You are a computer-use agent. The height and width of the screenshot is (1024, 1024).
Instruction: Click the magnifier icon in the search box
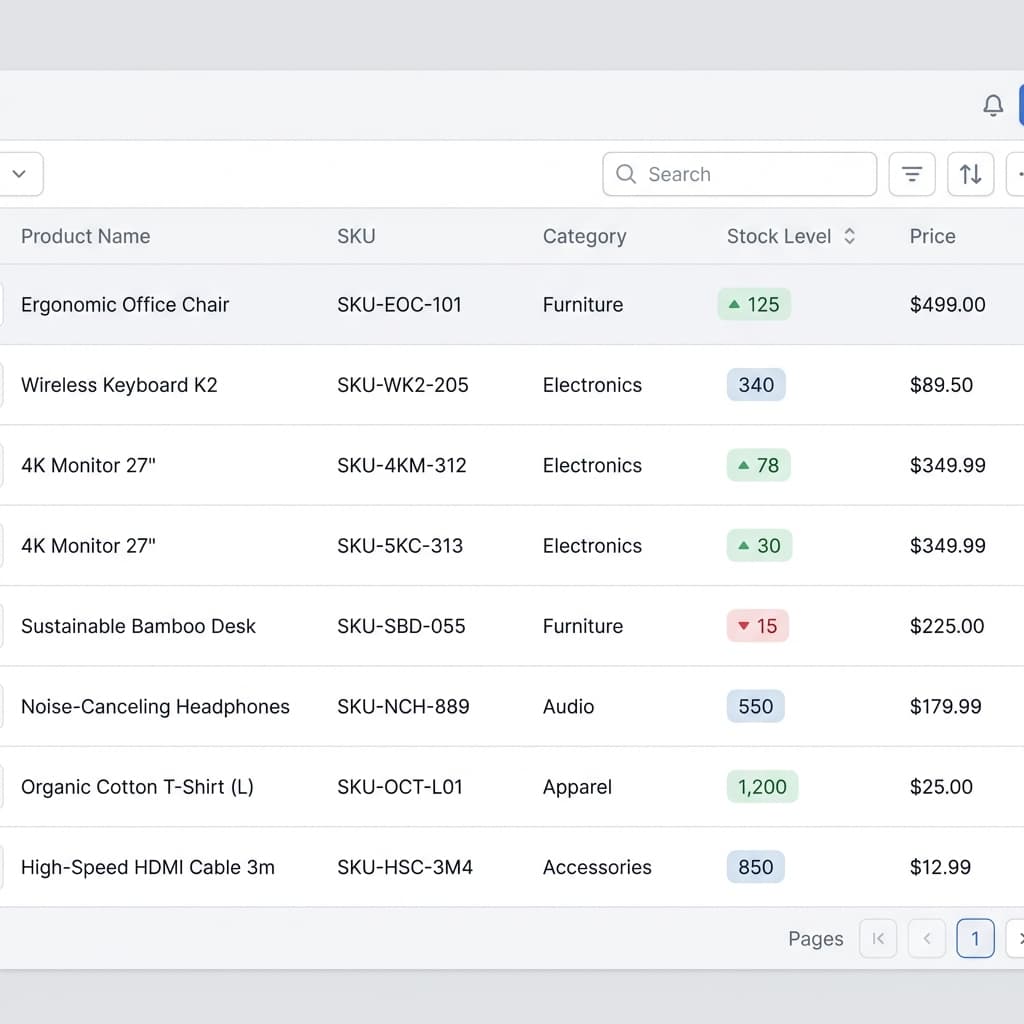tap(626, 174)
